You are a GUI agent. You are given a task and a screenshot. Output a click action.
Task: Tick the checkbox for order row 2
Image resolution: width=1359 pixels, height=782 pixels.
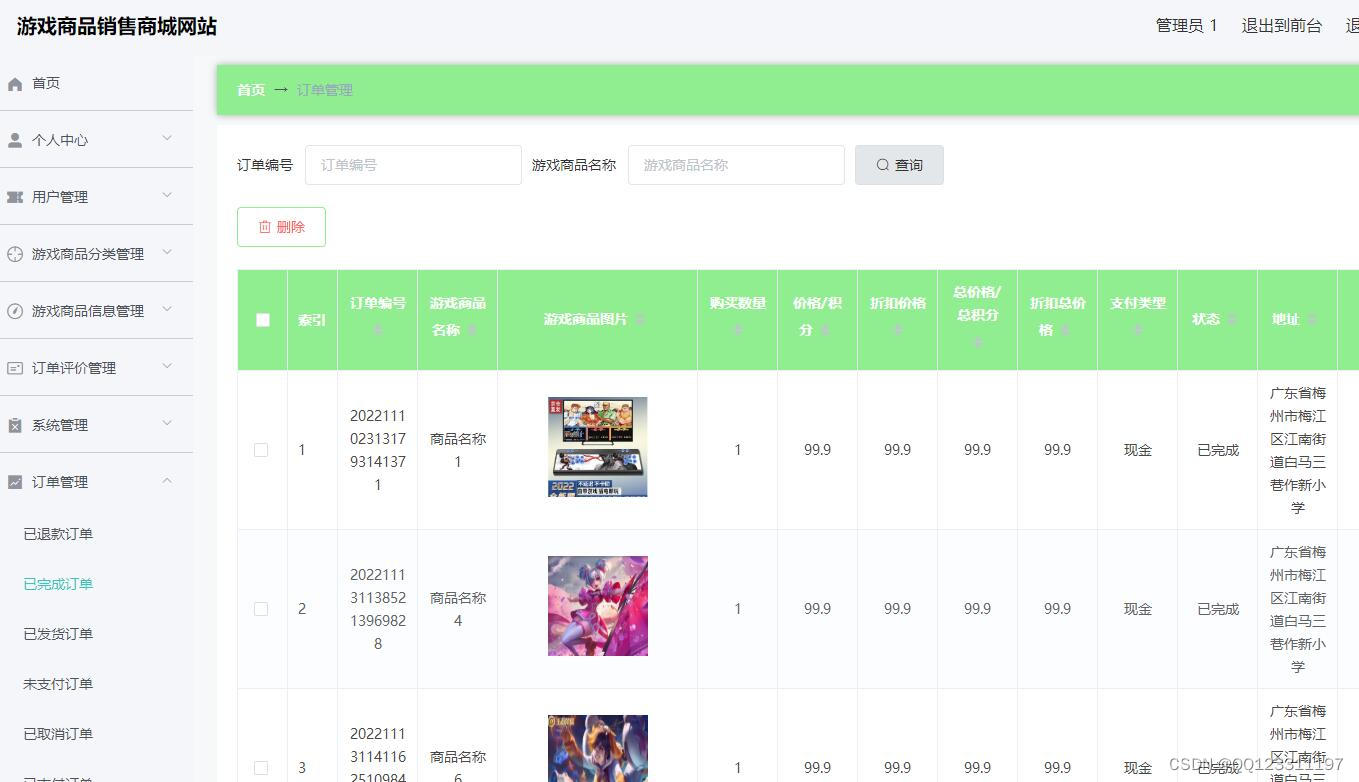coord(261,609)
